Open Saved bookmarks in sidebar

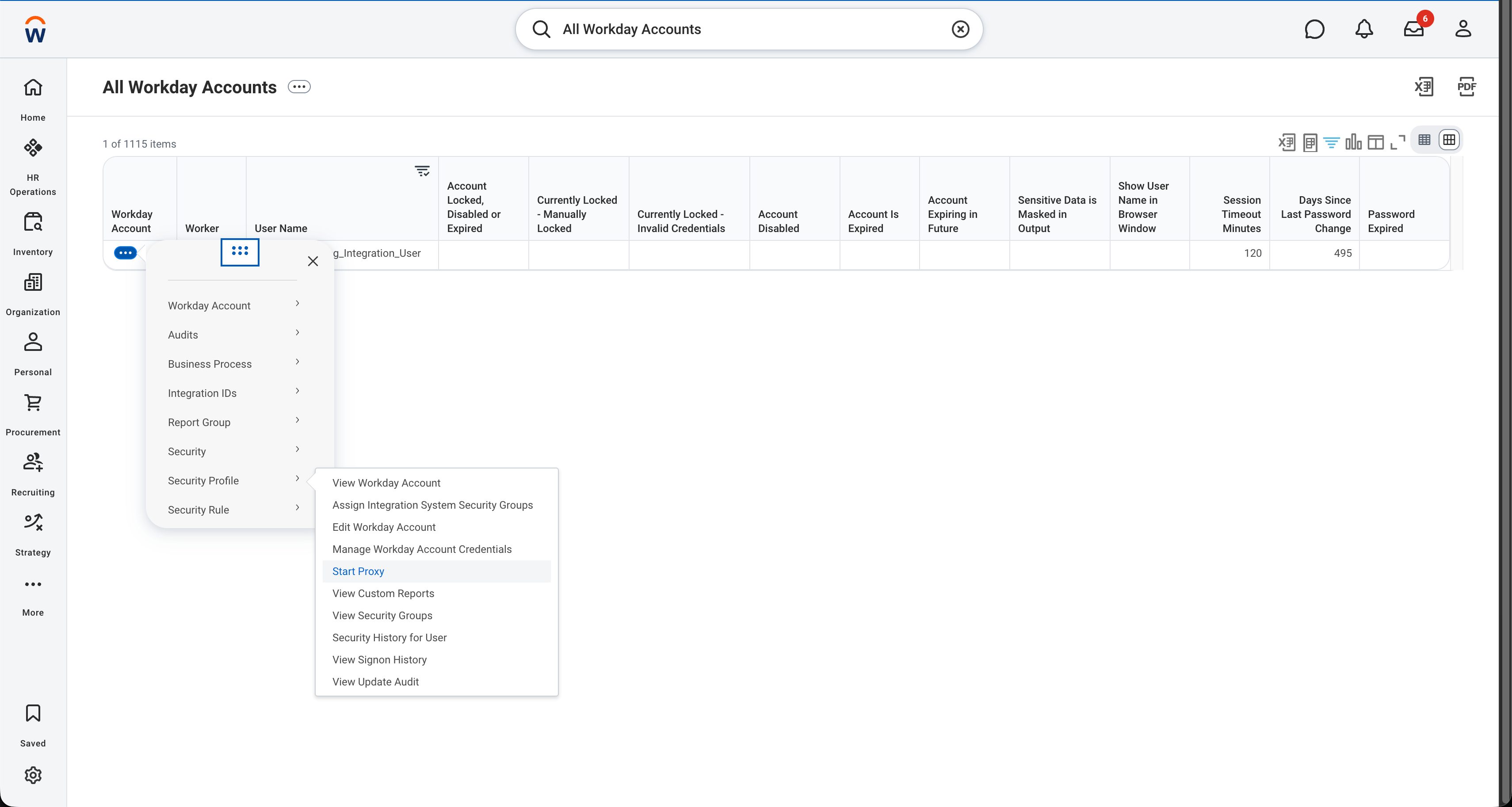click(x=33, y=726)
